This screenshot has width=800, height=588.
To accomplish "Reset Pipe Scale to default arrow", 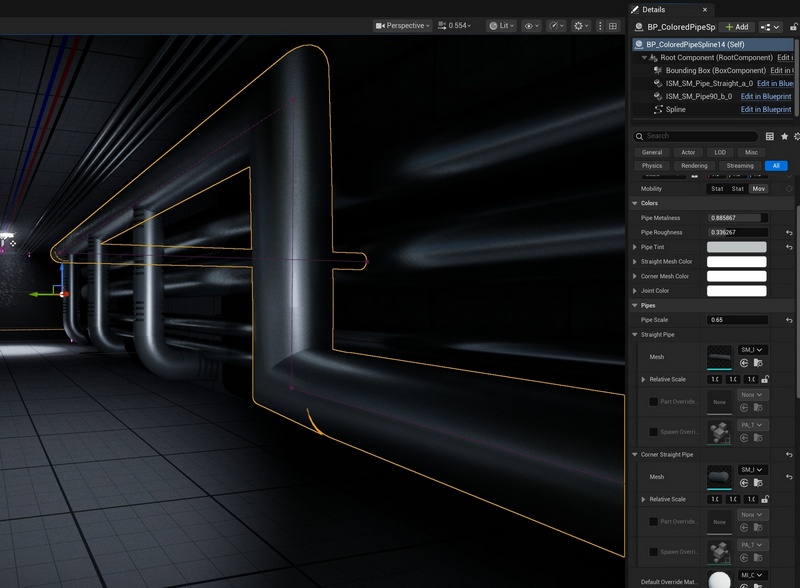I will [789, 320].
